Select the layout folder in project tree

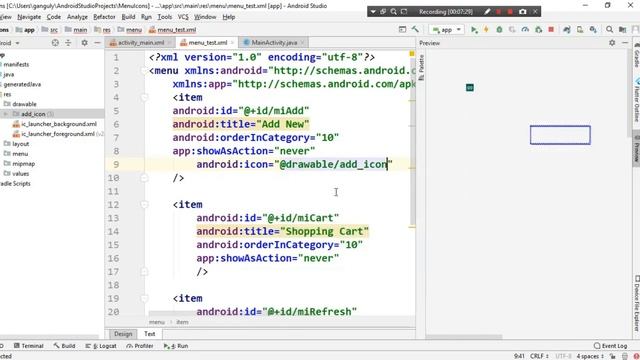tap(16, 144)
